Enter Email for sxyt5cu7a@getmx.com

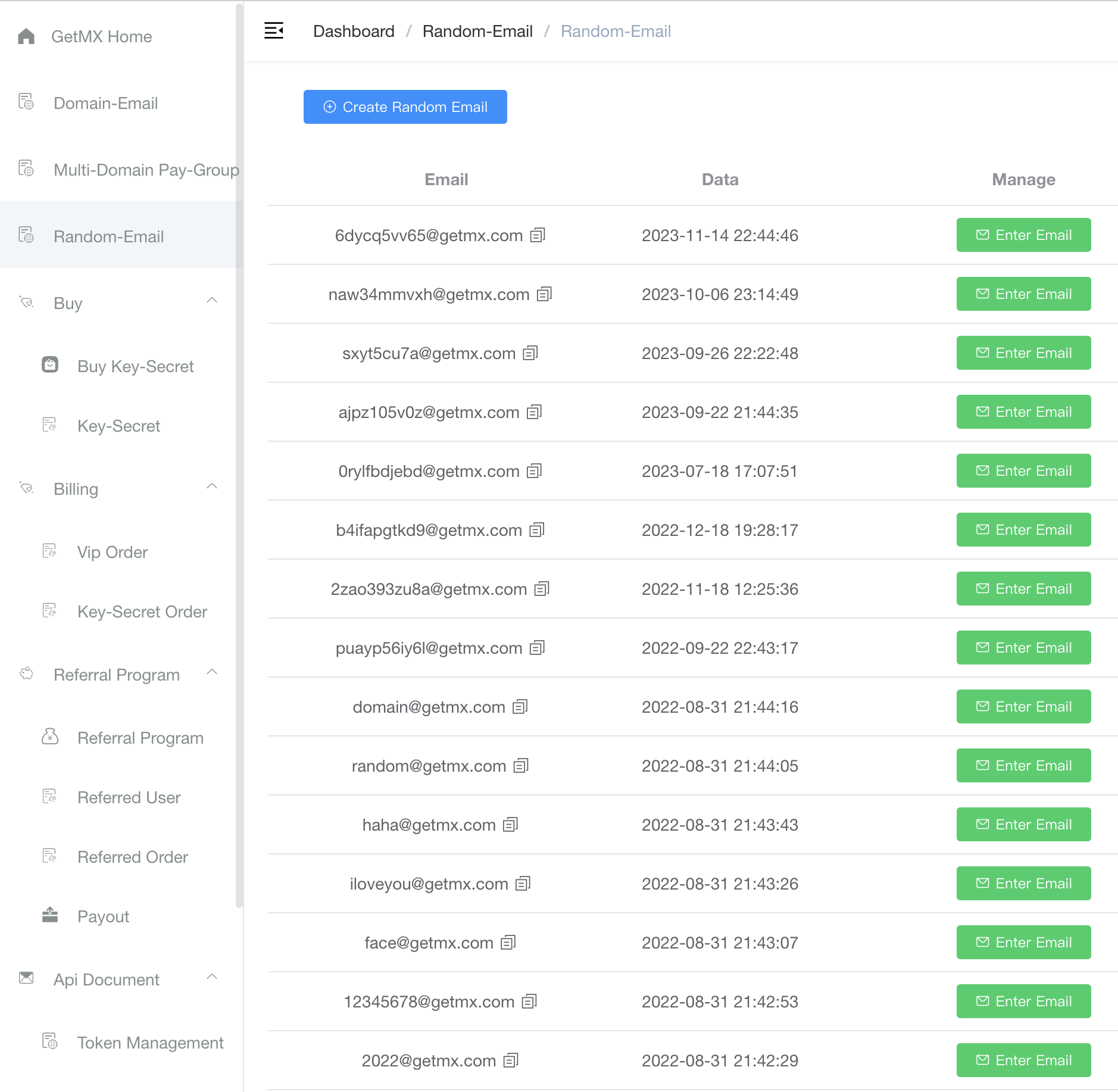(1024, 353)
